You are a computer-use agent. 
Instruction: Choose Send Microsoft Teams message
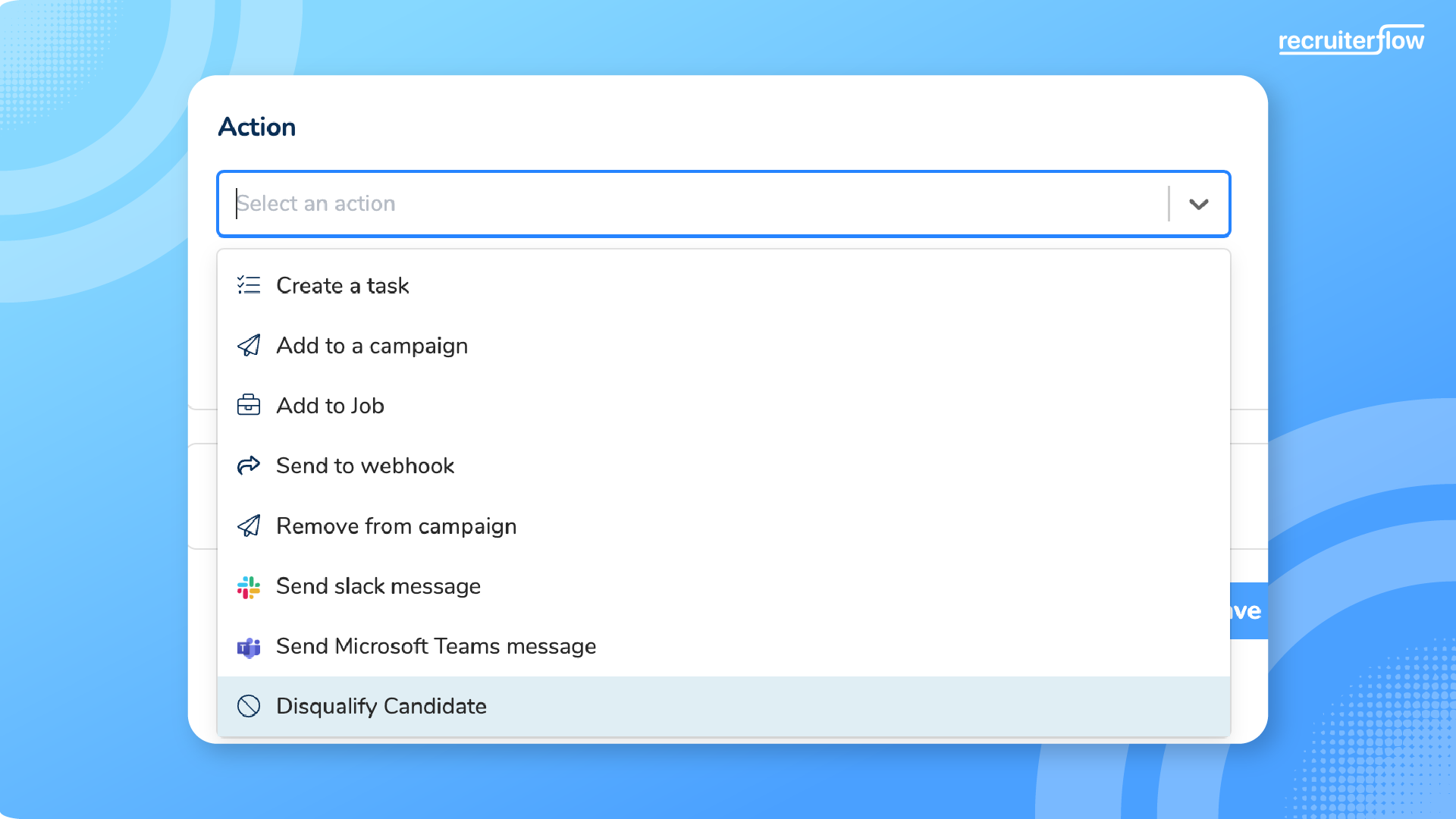tap(435, 646)
